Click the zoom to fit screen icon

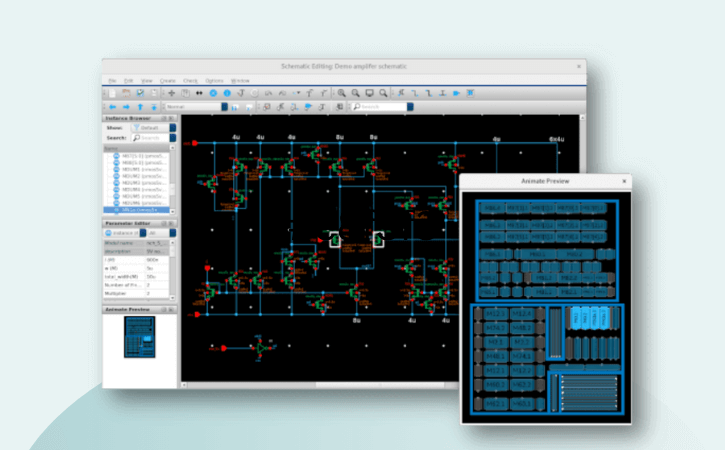point(369,93)
